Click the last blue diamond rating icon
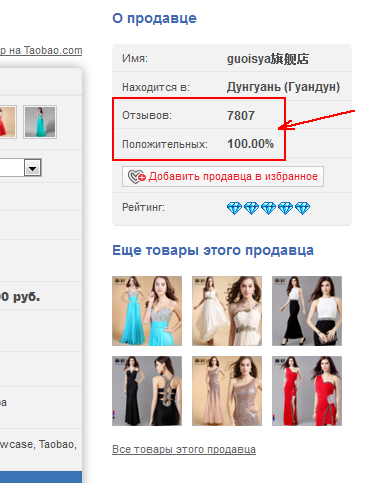Viewport: 382px width, 483px height. pyautogui.click(x=302, y=208)
